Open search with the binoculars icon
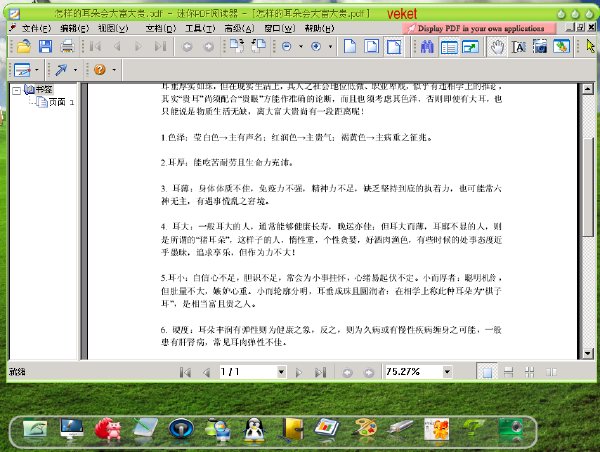 click(x=427, y=47)
